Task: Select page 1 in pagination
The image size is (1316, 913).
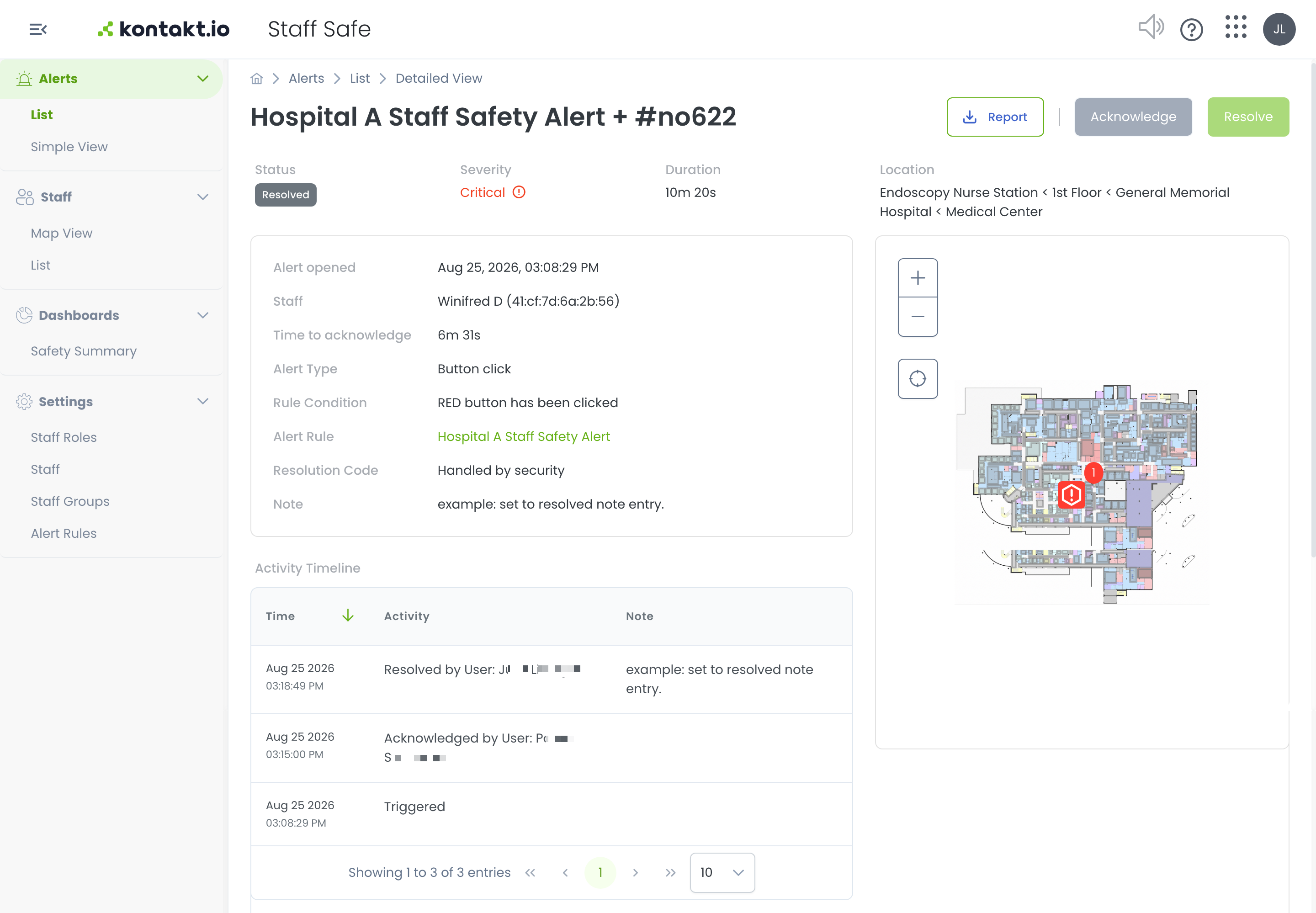Action: click(x=600, y=872)
